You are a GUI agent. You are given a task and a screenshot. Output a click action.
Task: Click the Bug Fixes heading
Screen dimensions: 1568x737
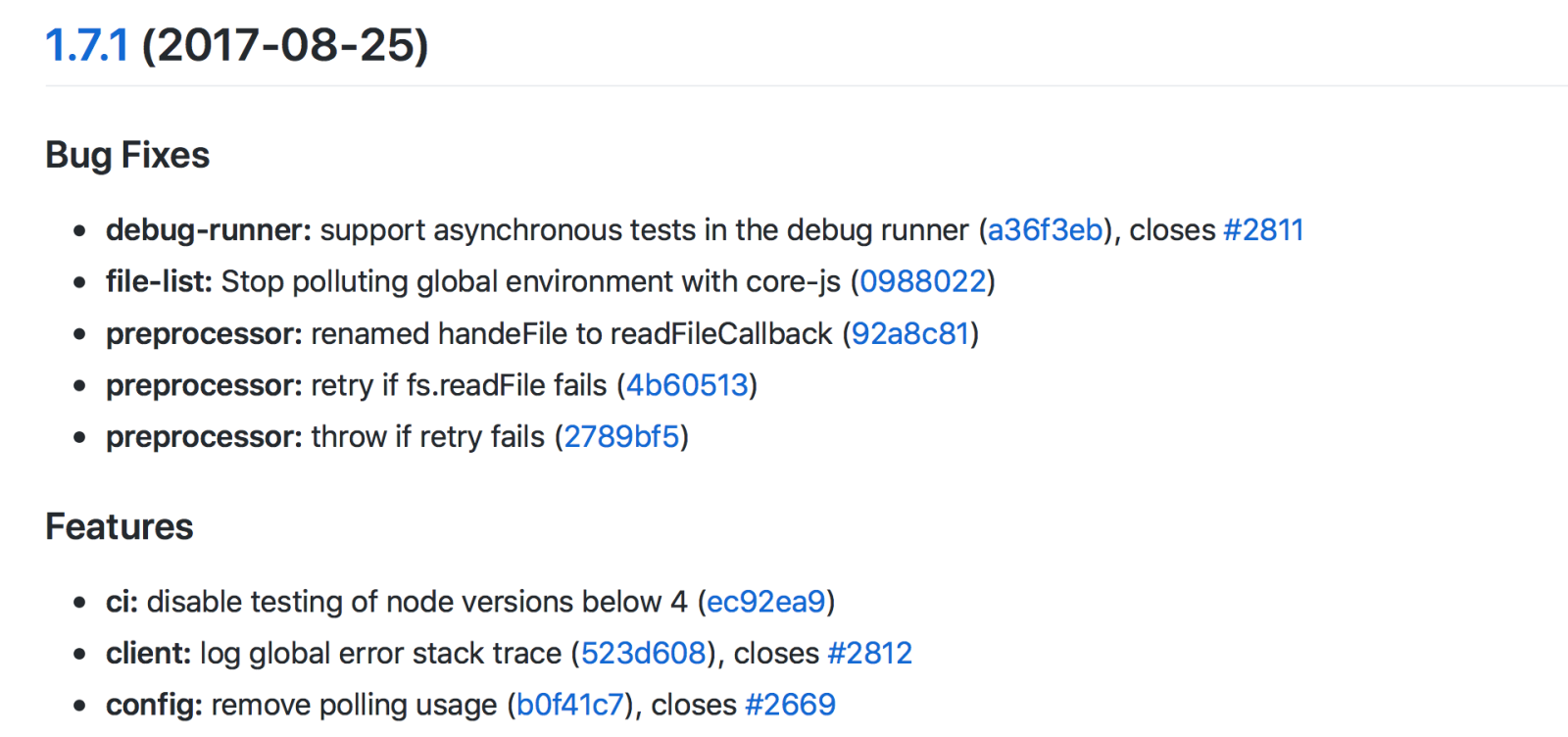point(127,155)
